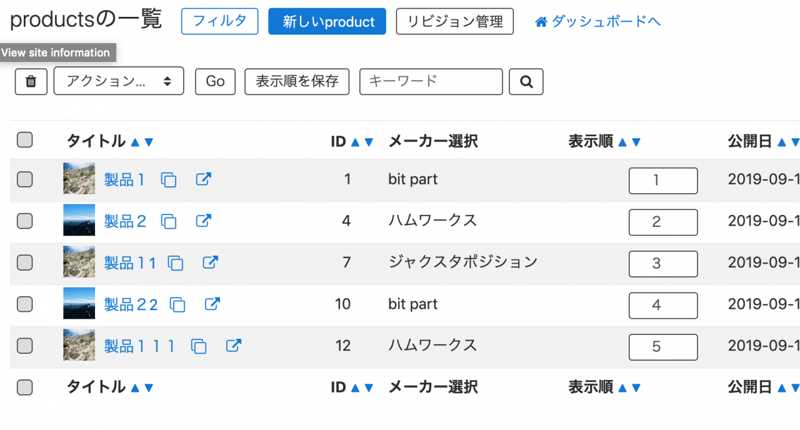The width and height of the screenshot is (800, 430).
Task: Check the checkbox for 製品1 row
Action: pyautogui.click(x=25, y=180)
